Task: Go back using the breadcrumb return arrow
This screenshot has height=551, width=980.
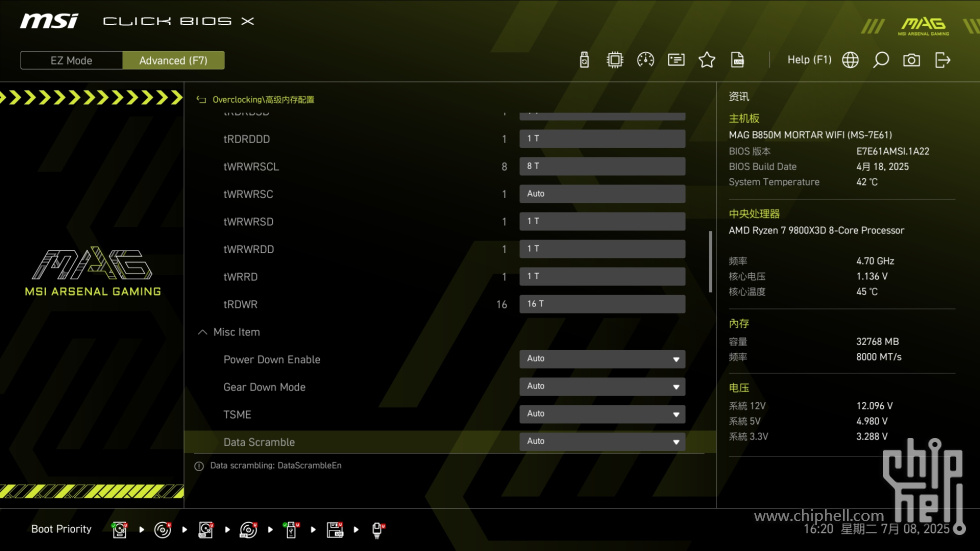Action: tap(201, 99)
